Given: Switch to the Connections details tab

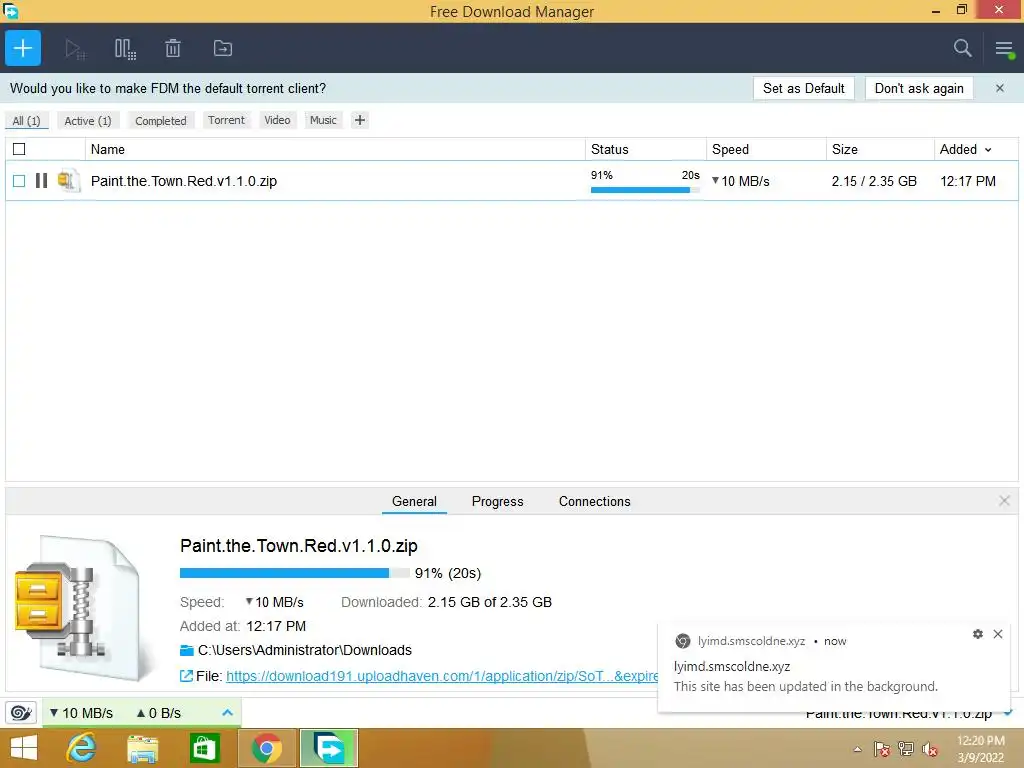Looking at the screenshot, I should [594, 502].
